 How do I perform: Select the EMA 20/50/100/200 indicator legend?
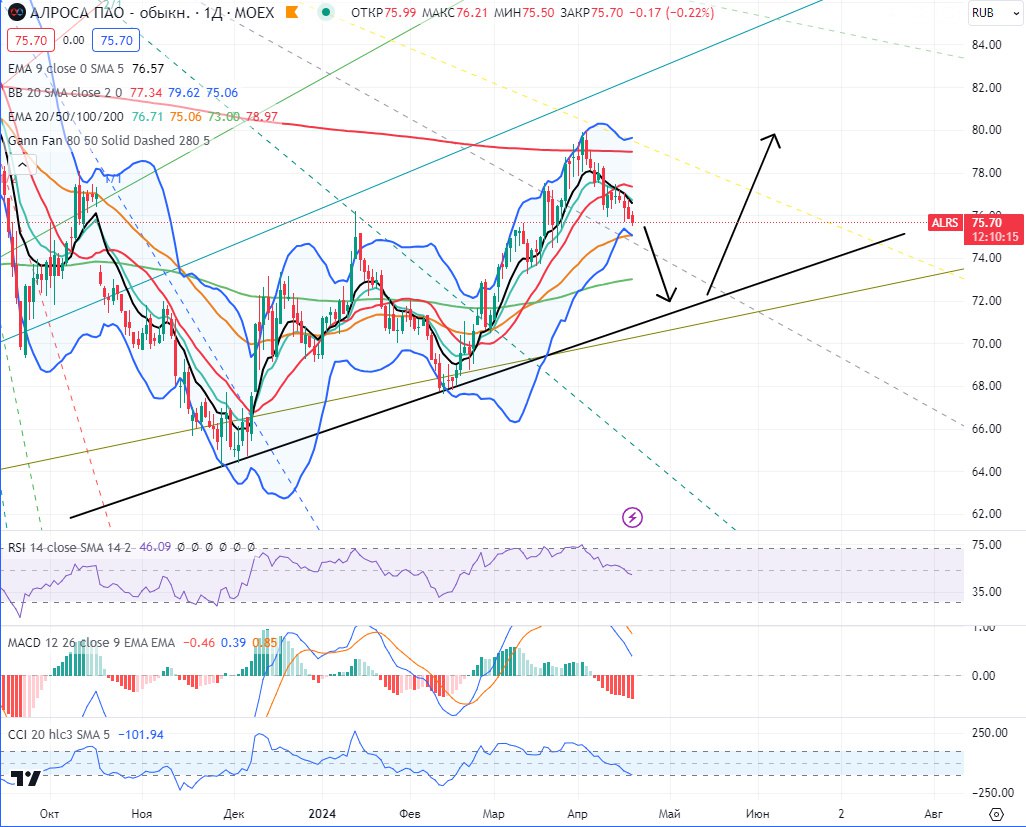tap(65, 117)
